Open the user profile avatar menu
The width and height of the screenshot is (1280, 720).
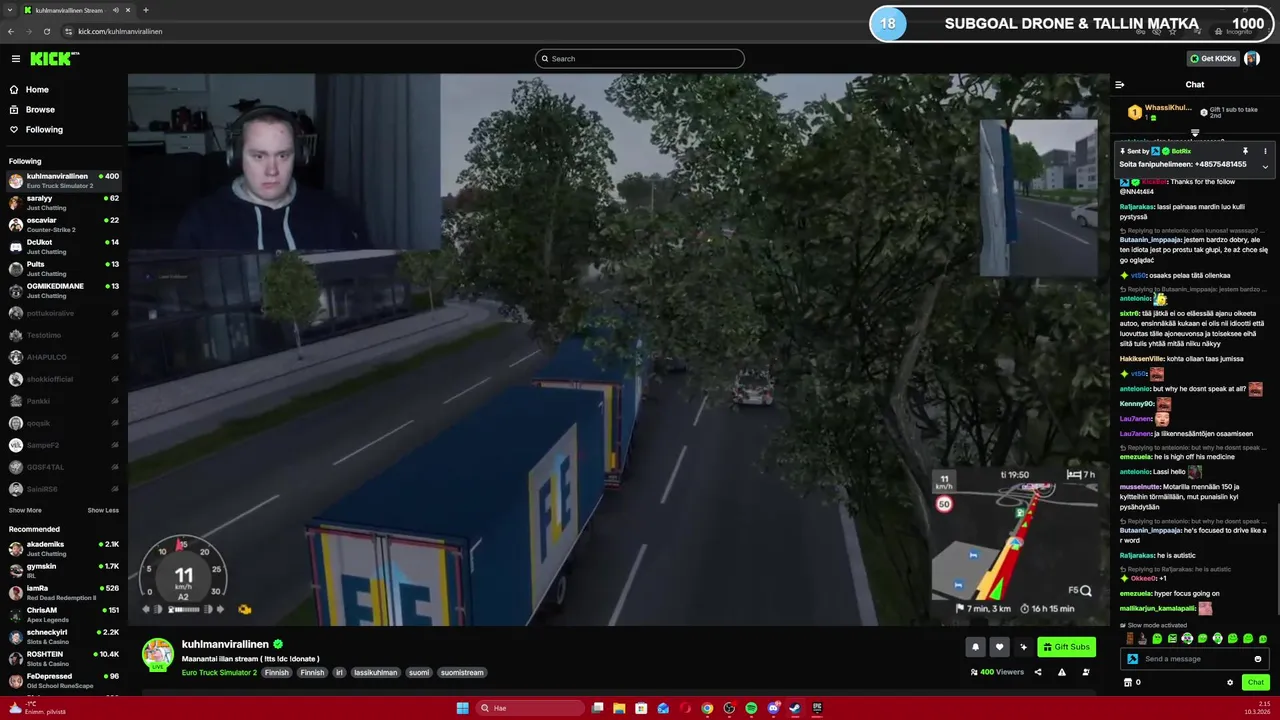click(1252, 58)
